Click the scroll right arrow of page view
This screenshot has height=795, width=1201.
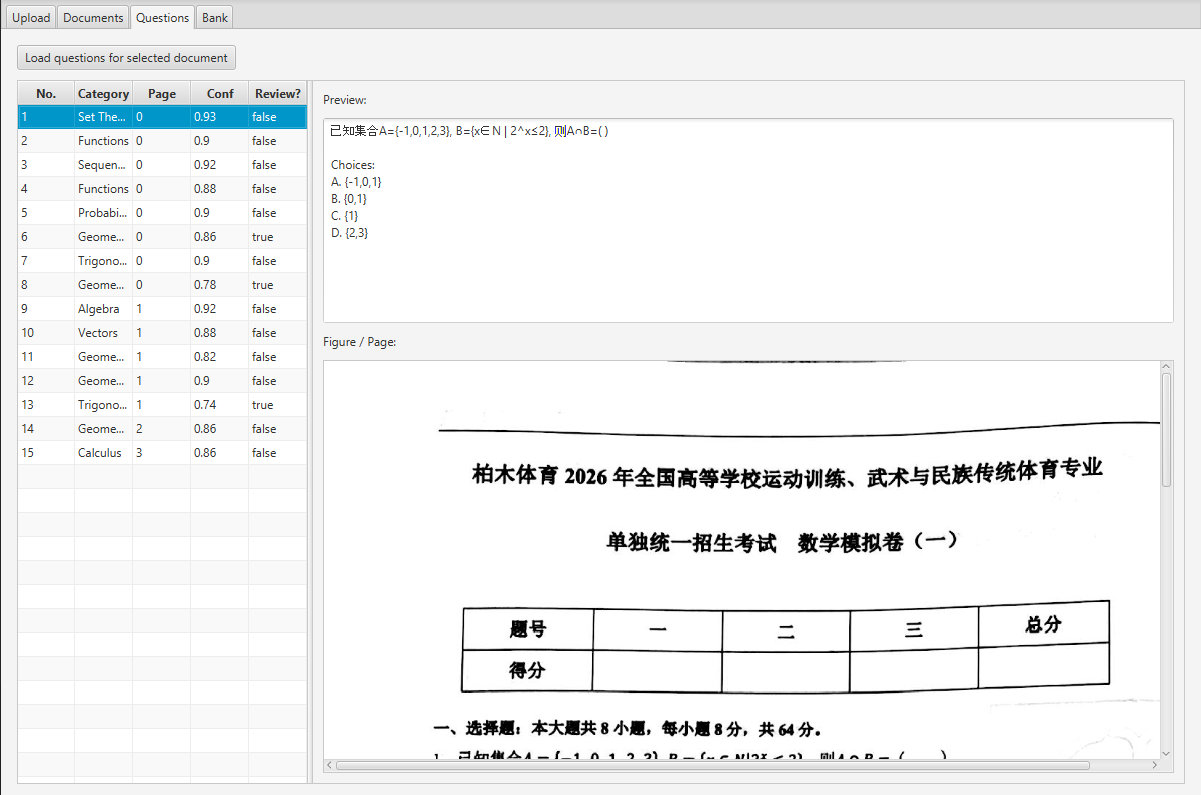click(x=1154, y=765)
